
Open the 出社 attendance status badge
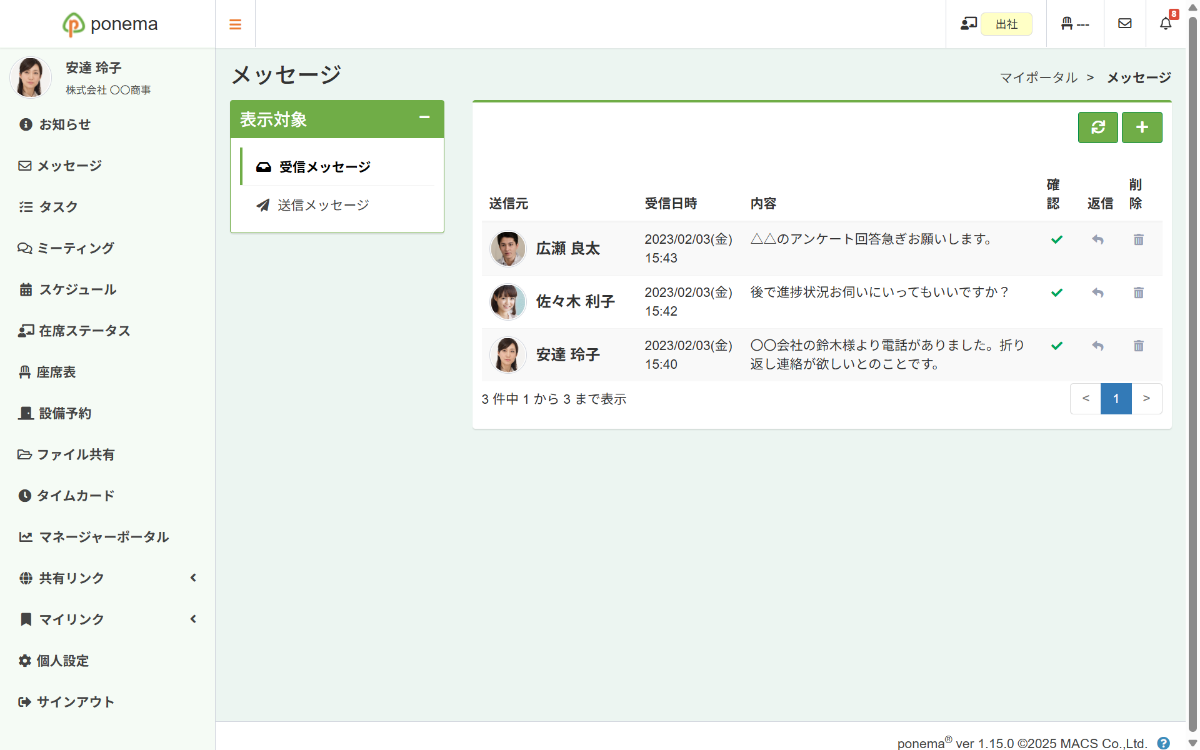point(1006,24)
